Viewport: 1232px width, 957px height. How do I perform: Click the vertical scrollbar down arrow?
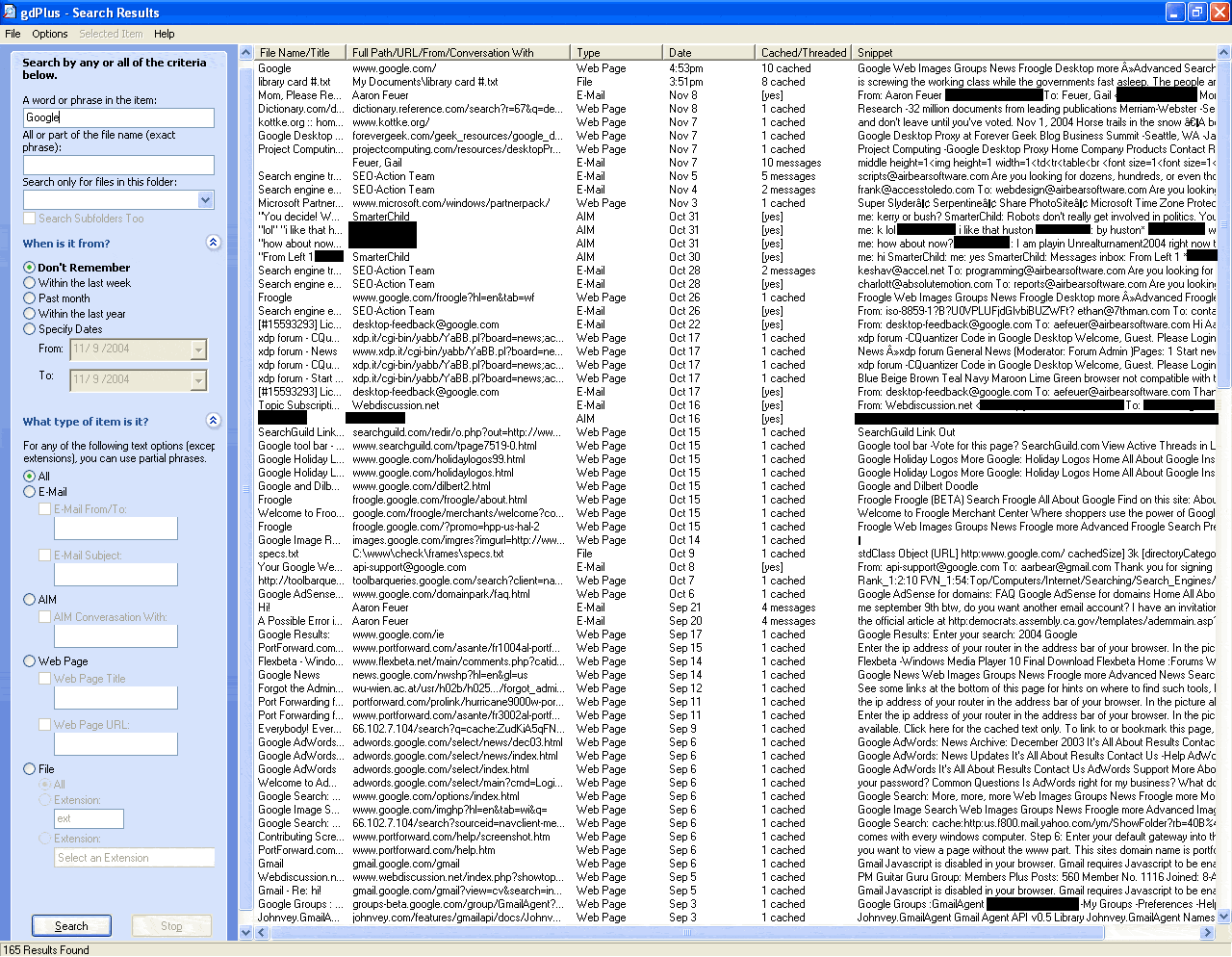pos(1224,918)
